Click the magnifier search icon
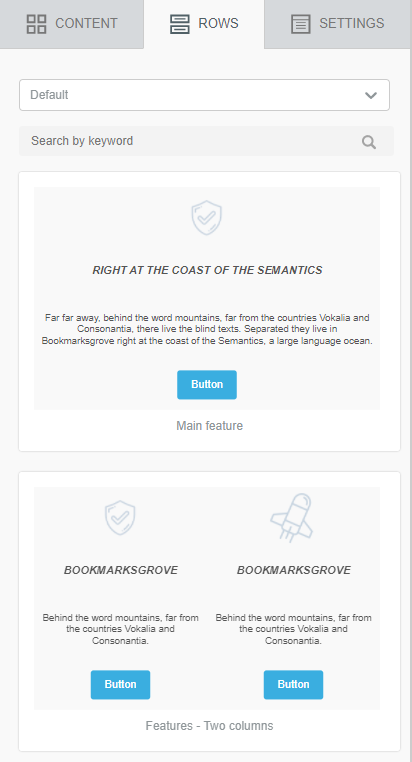Image resolution: width=412 pixels, height=762 pixels. [369, 142]
